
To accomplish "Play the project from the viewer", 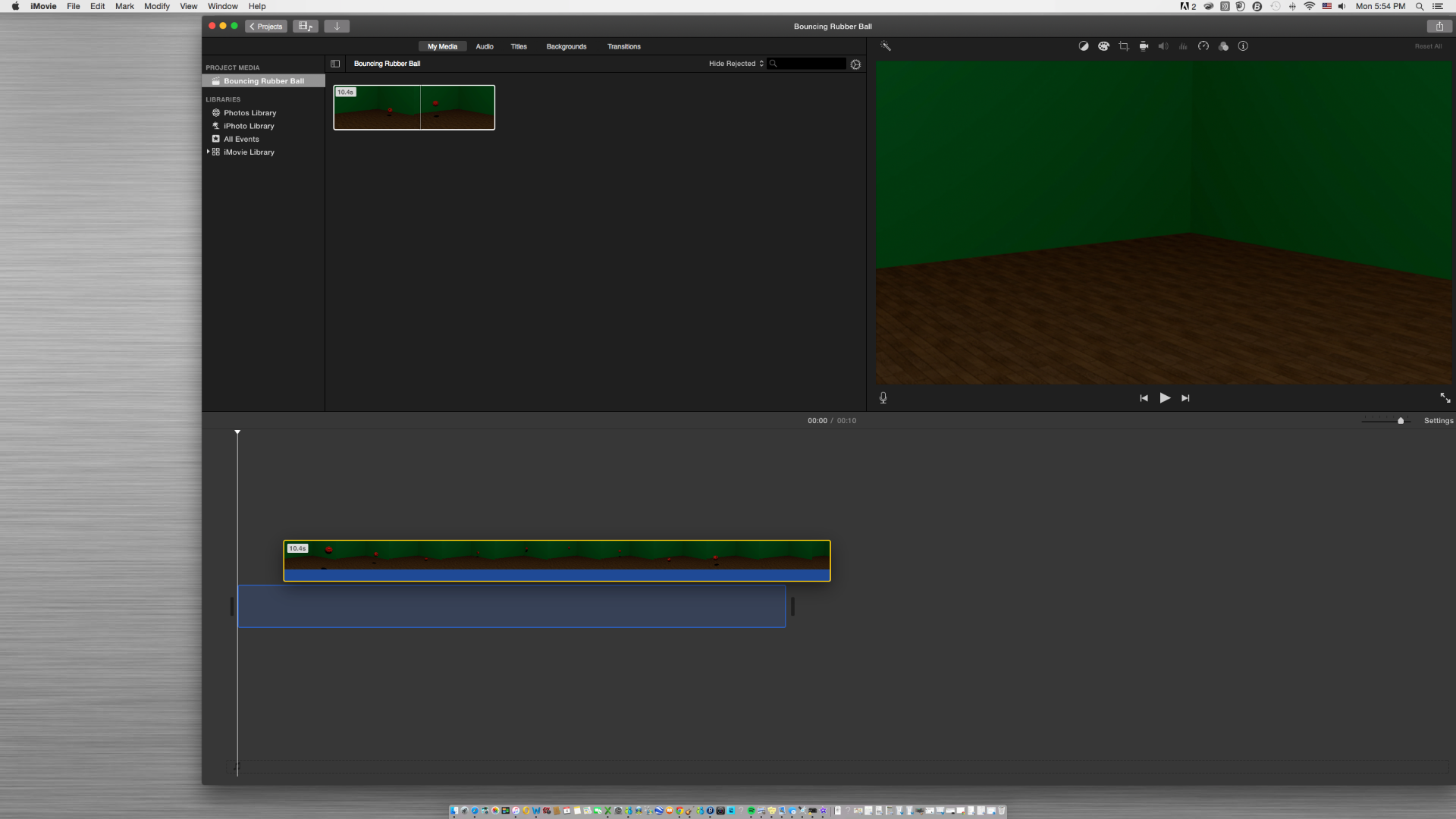I will [1165, 398].
